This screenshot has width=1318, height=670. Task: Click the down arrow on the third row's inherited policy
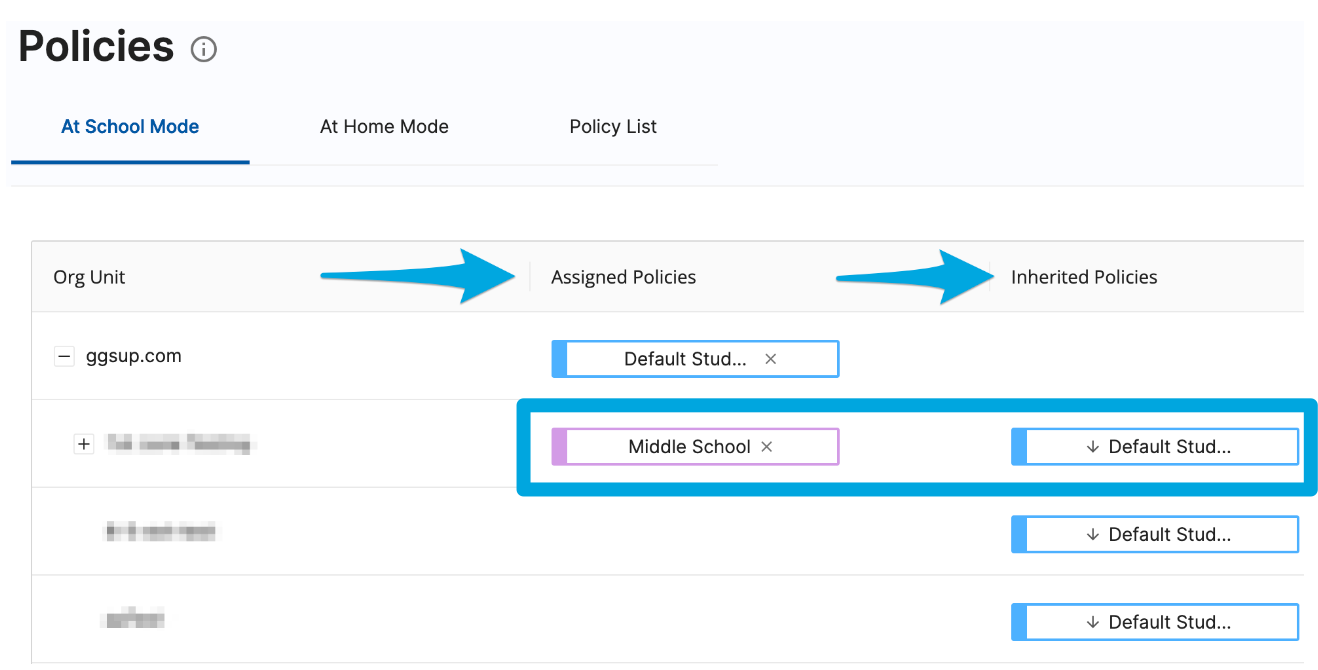[x=1091, y=534]
